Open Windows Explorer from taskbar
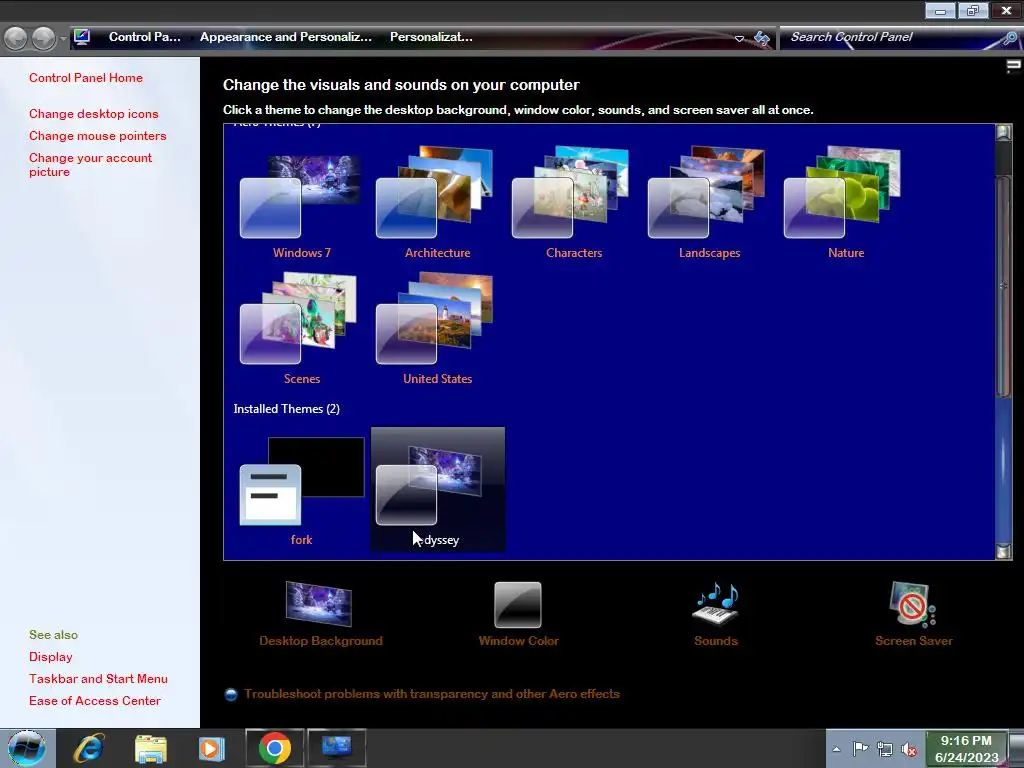This screenshot has width=1024, height=768. [x=151, y=748]
